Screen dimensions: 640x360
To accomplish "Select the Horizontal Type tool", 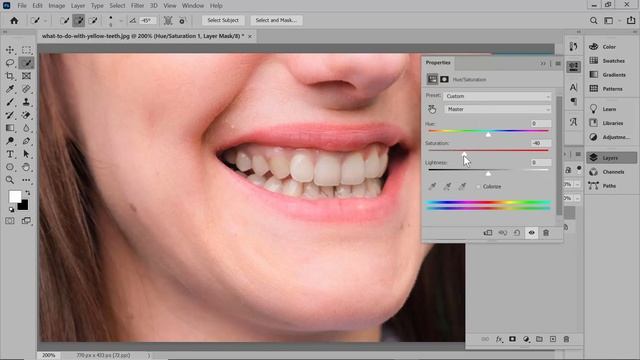I will (10, 154).
